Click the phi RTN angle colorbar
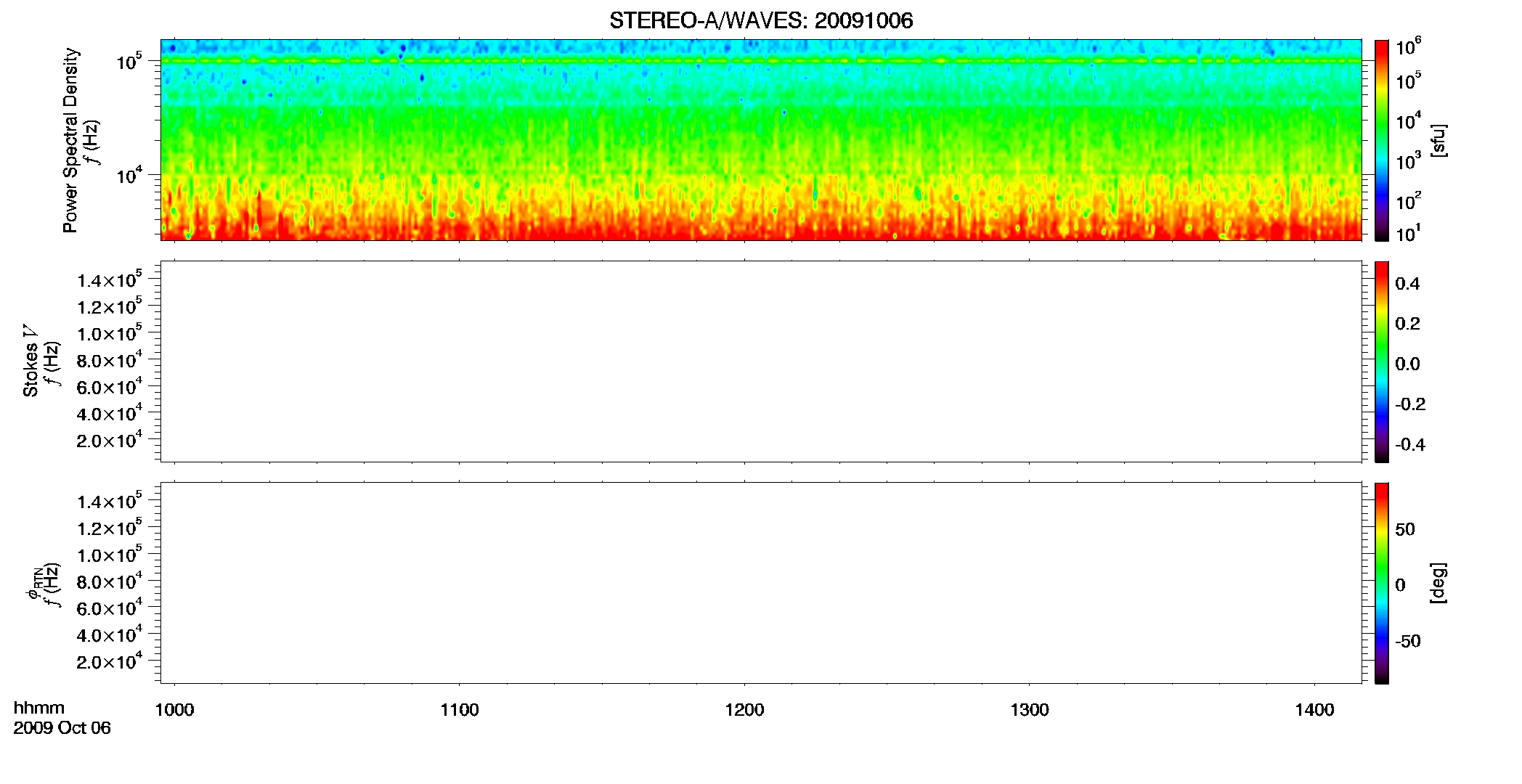Screen dimensions: 1522x784 [x=1382, y=583]
